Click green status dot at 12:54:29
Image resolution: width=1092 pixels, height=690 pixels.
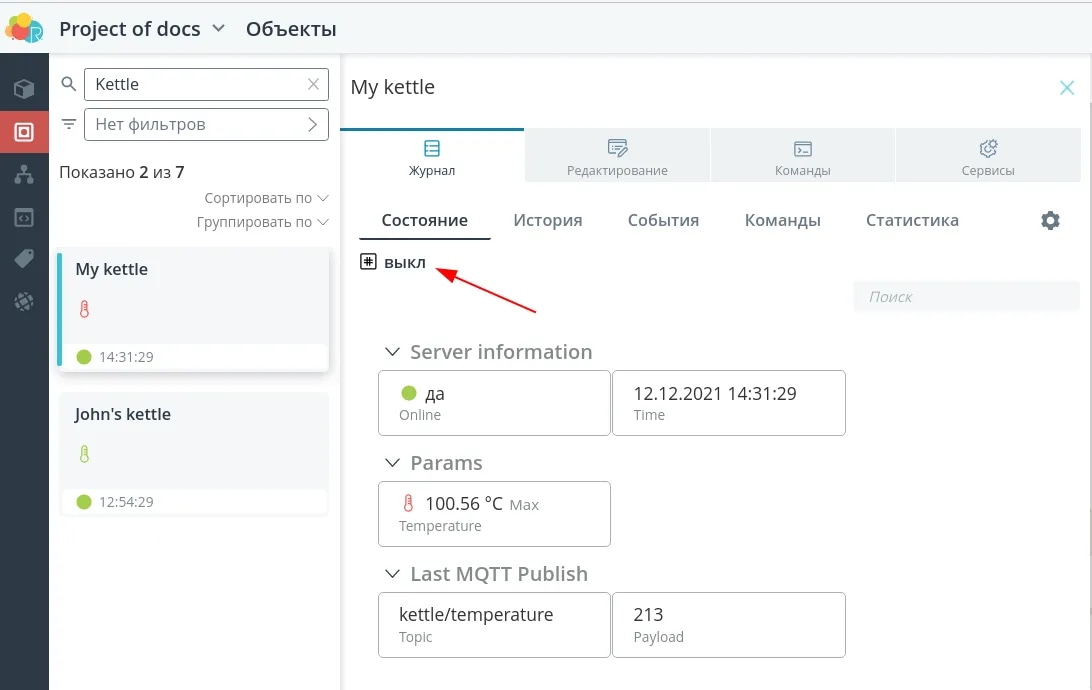[x=84, y=502]
